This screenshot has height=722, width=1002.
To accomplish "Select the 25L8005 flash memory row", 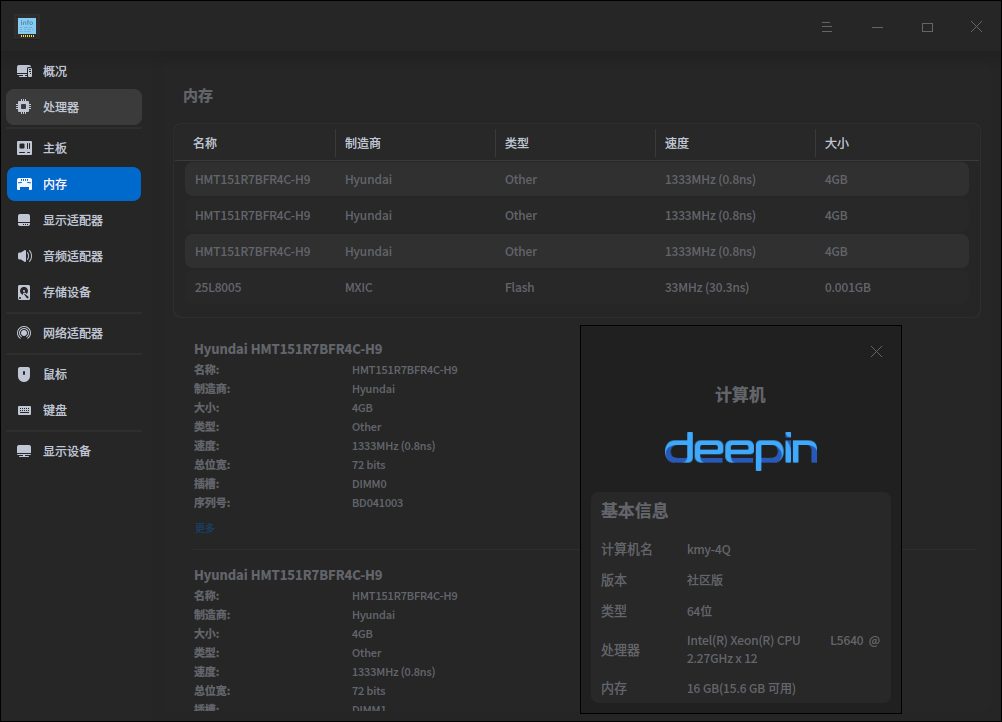I will pos(400,287).
